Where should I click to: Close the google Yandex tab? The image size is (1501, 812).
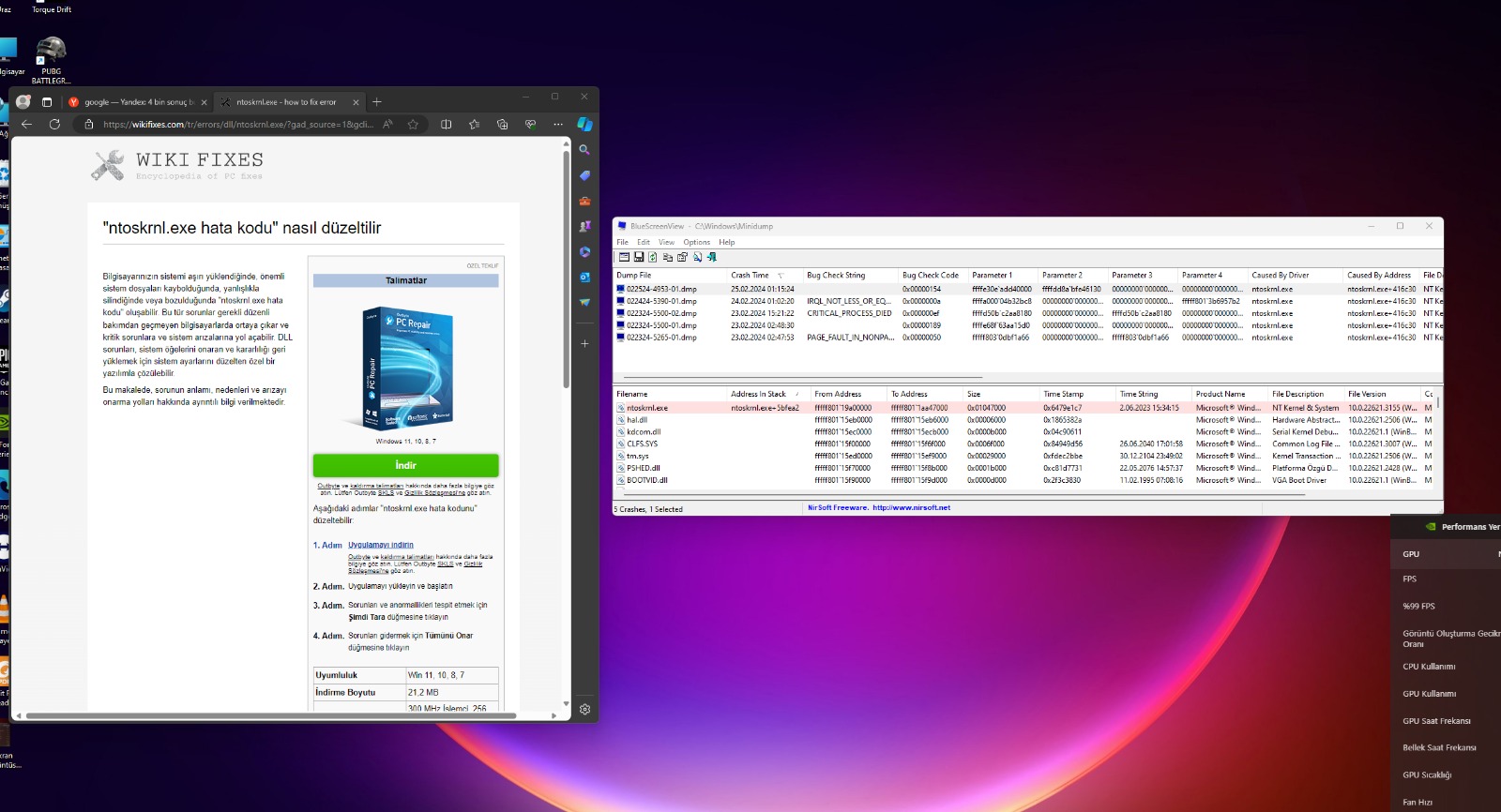pyautogui.click(x=204, y=102)
